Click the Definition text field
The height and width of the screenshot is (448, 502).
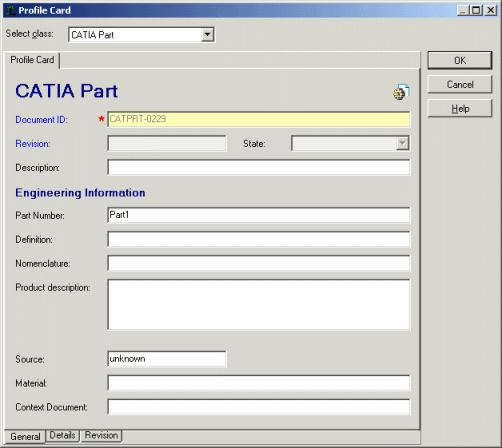click(259, 239)
